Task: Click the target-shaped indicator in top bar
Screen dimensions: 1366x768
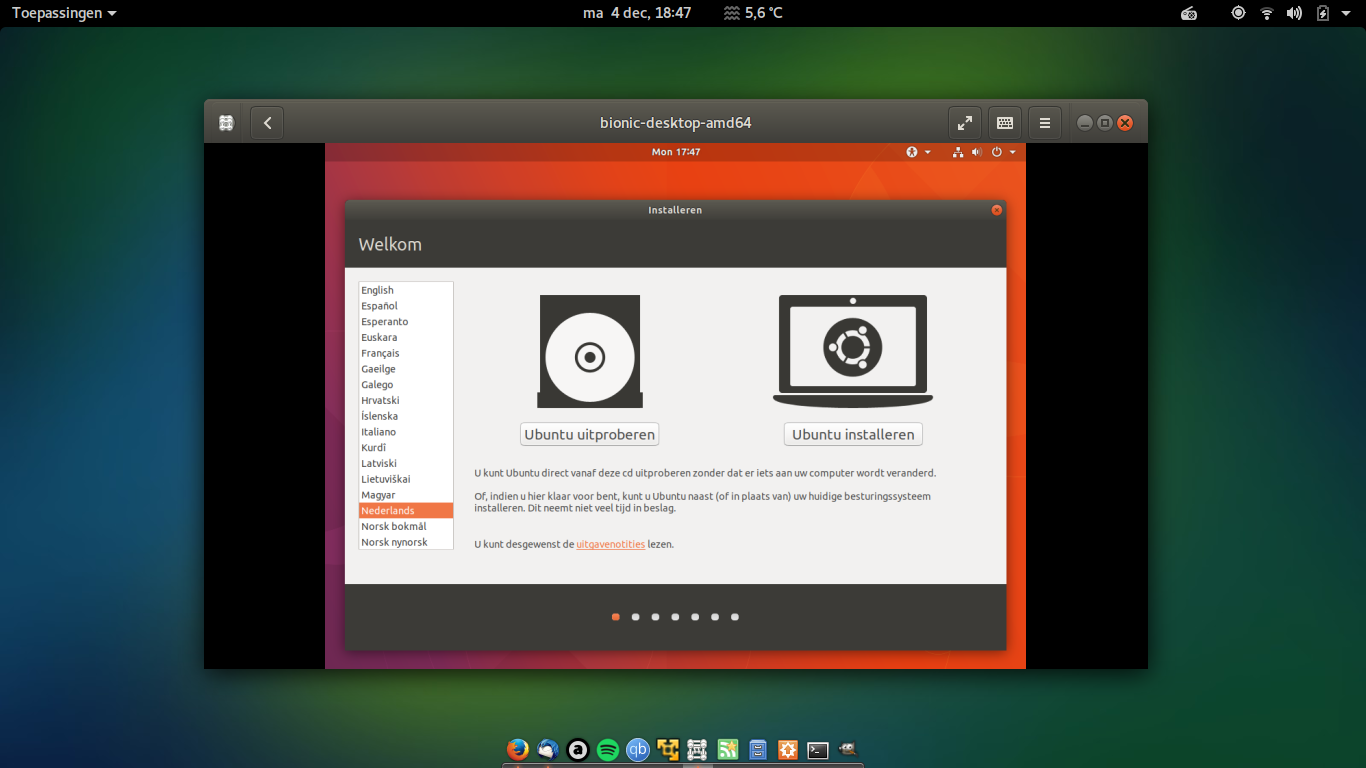Action: 1239,13
